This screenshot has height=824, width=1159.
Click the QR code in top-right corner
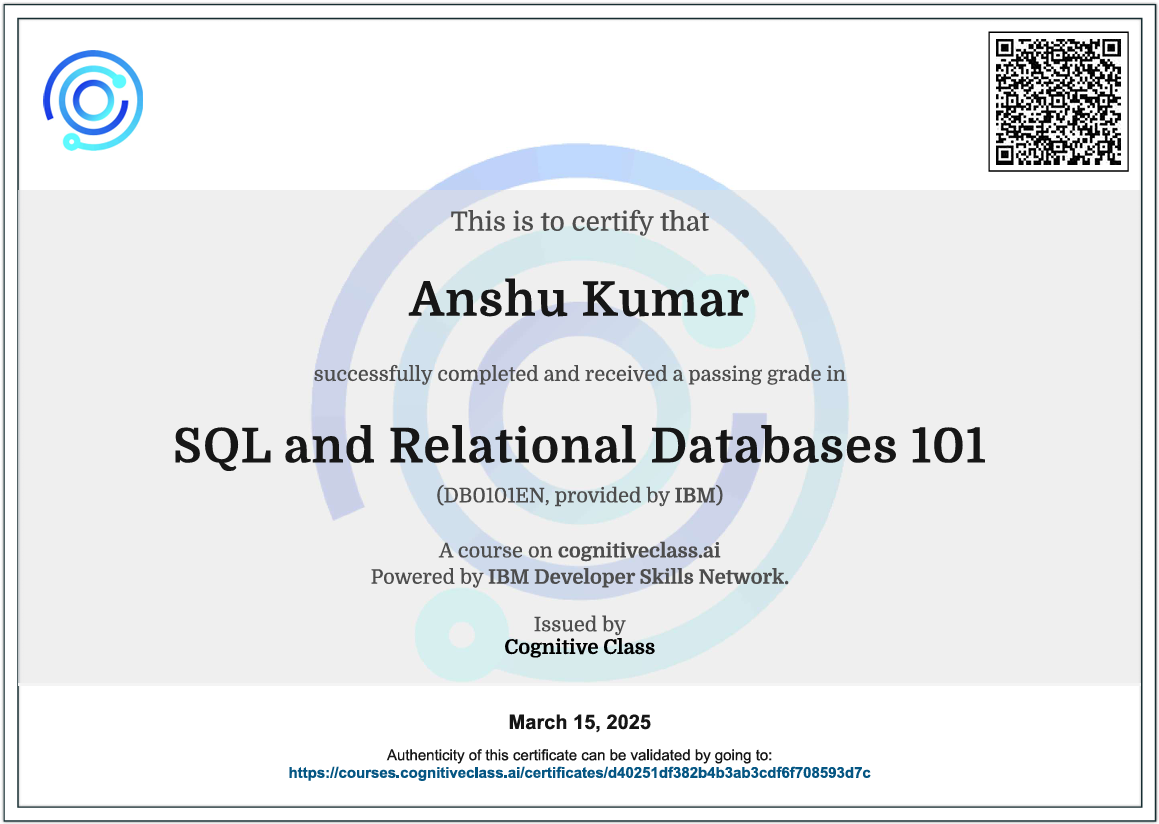1058,101
